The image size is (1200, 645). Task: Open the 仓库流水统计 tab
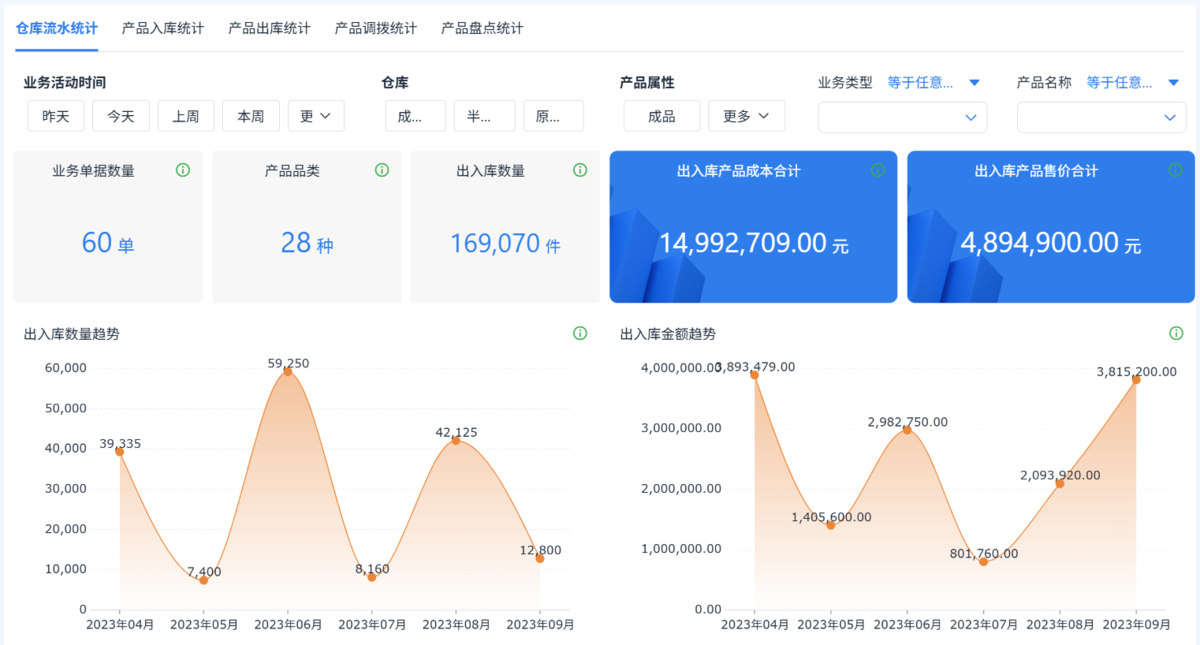pyautogui.click(x=57, y=28)
